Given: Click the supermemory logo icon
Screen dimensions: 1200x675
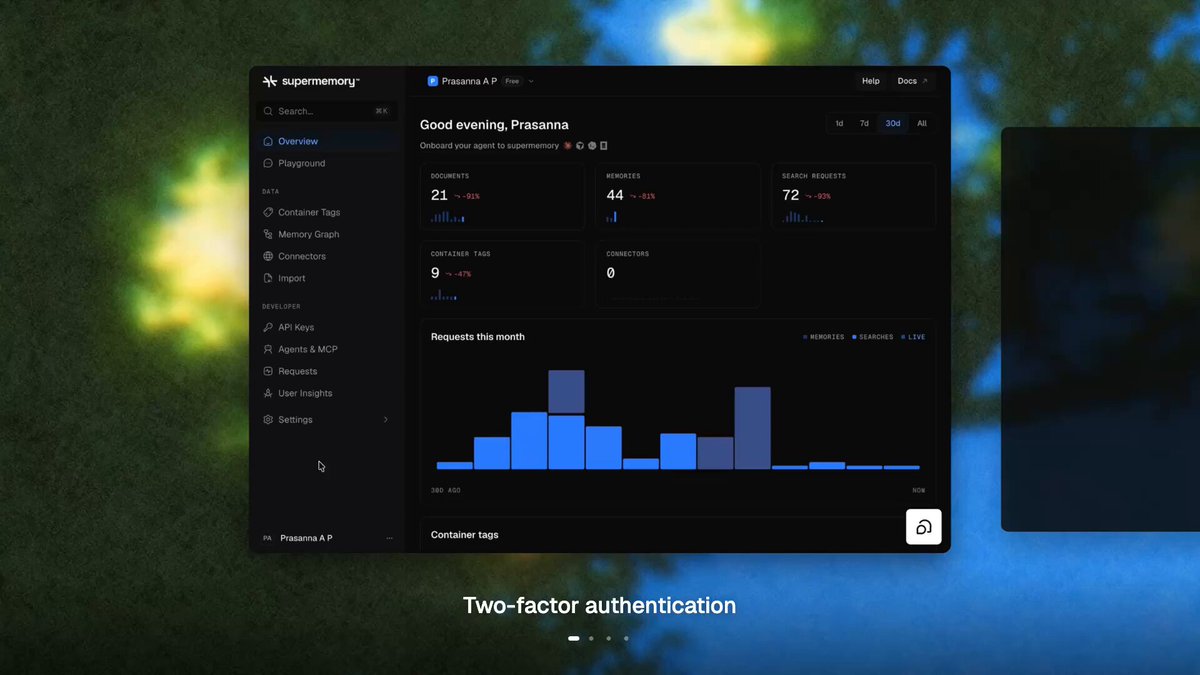Looking at the screenshot, I should tap(270, 81).
